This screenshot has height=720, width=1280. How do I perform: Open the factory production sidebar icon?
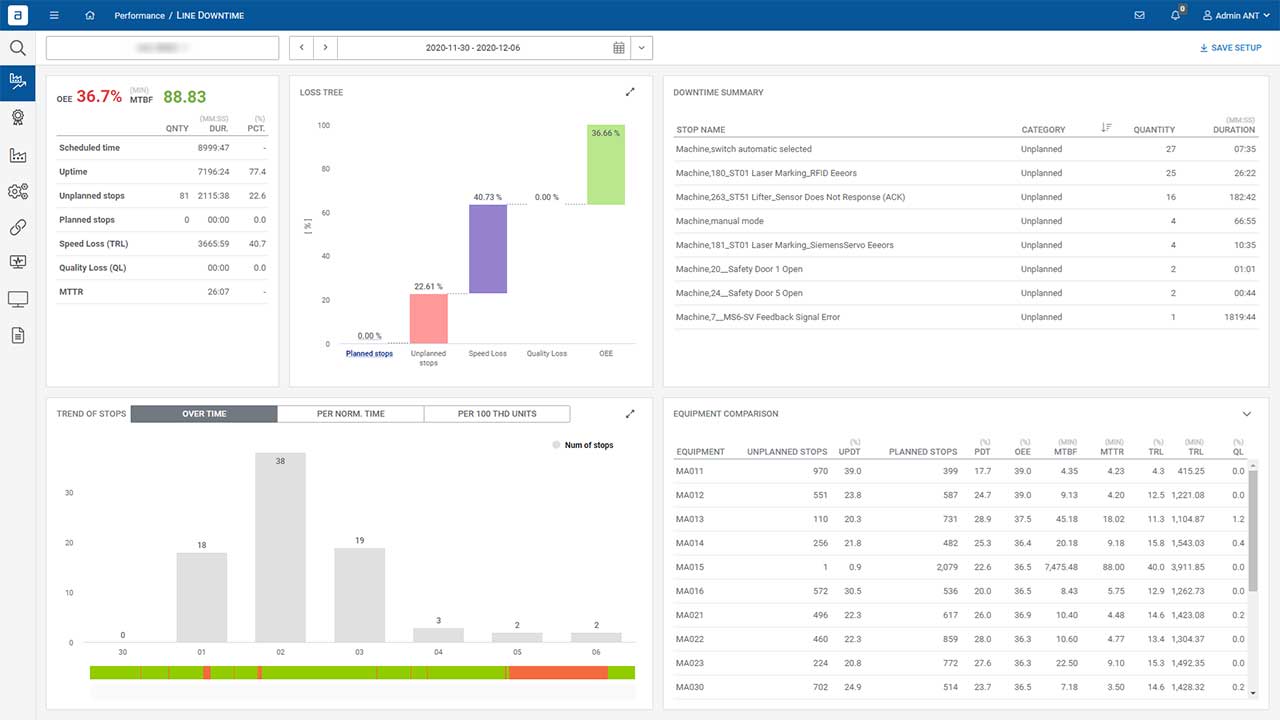pyautogui.click(x=17, y=155)
